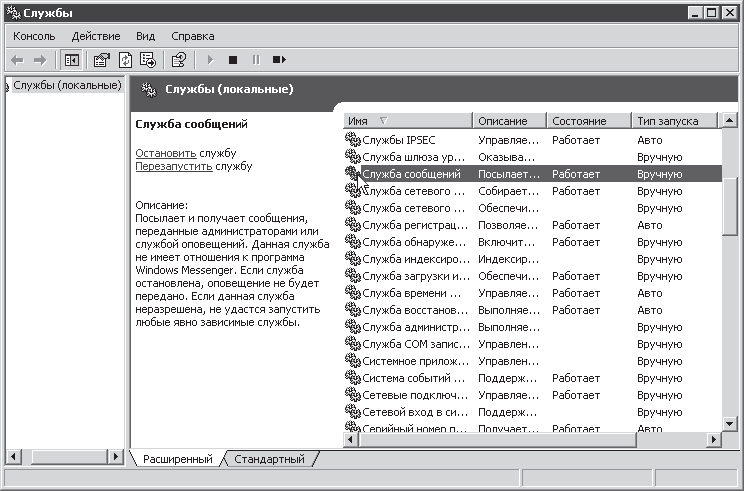Toggle the console tree show/hide button
The image size is (744, 491).
tap(71, 60)
